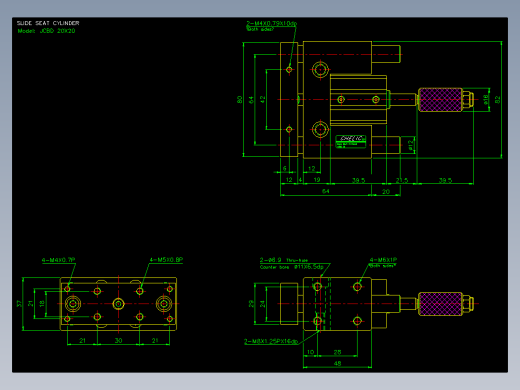The image size is (520, 390).
Task: Click the "4-M5X0.8P" thread callout
Action: coord(166,260)
